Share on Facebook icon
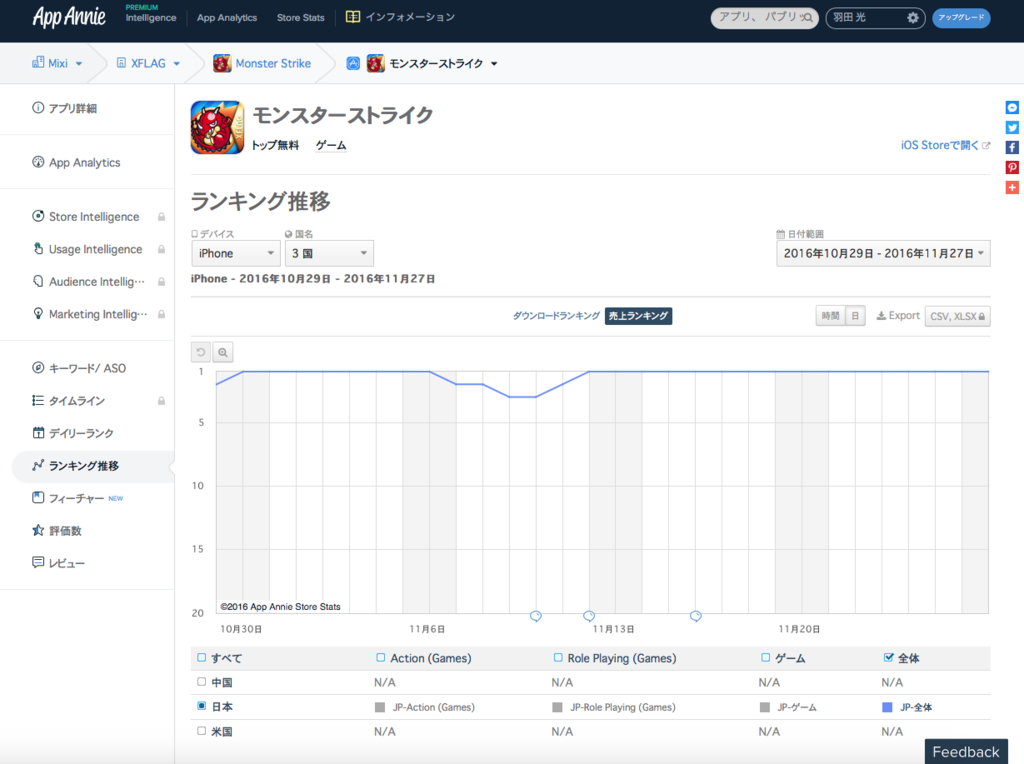The width and height of the screenshot is (1024, 764). (1012, 148)
